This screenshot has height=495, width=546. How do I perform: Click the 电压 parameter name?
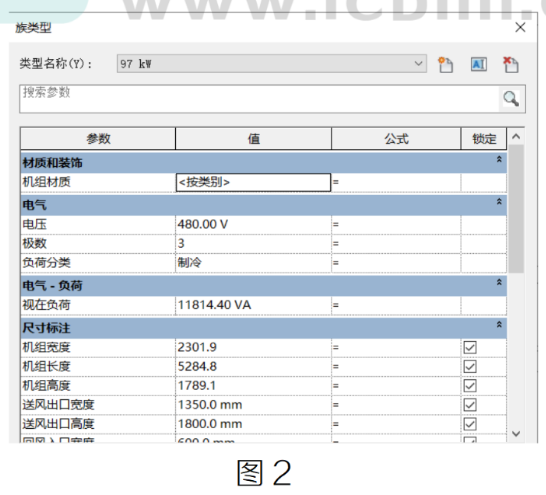34,225
